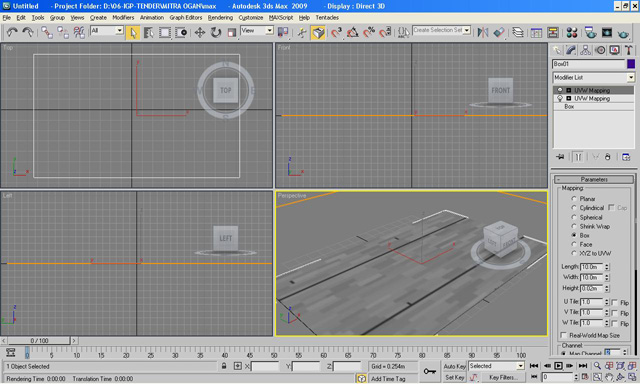
Task: Click the Auto Key button
Action: tap(455, 366)
